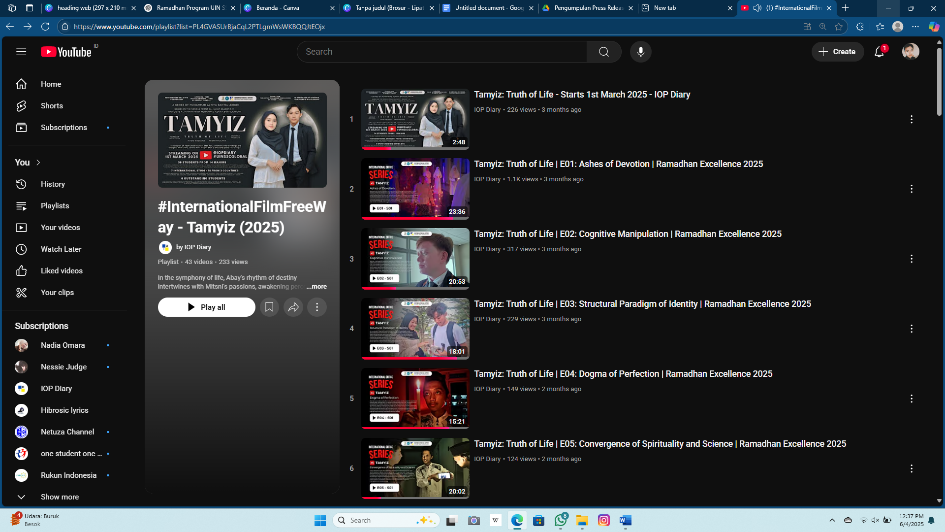Open Subscriptions in sidebar
This screenshot has height=532, width=945.
(x=65, y=128)
